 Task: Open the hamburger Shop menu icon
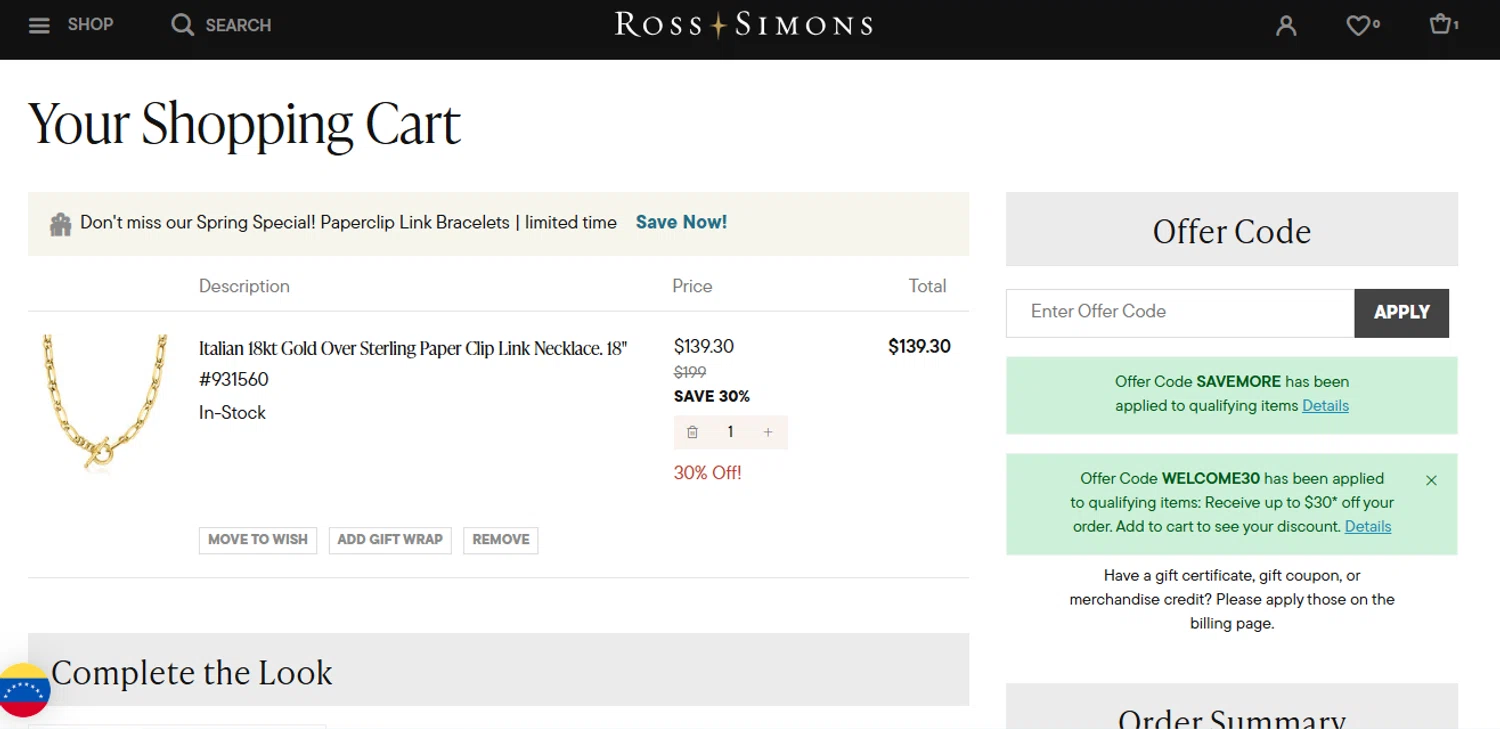(x=39, y=25)
